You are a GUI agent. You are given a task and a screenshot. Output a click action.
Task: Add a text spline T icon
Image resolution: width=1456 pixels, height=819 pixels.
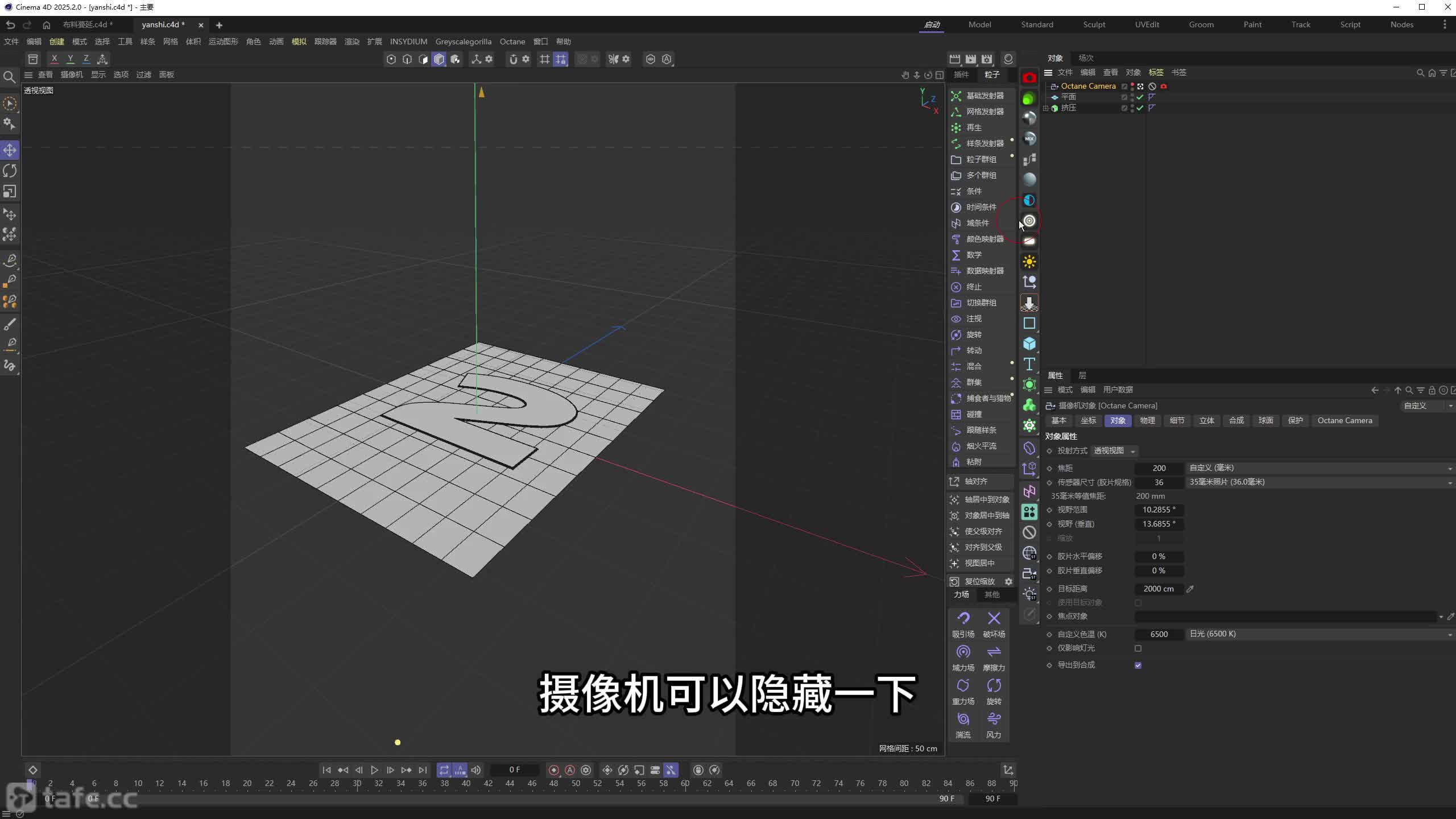1029,364
